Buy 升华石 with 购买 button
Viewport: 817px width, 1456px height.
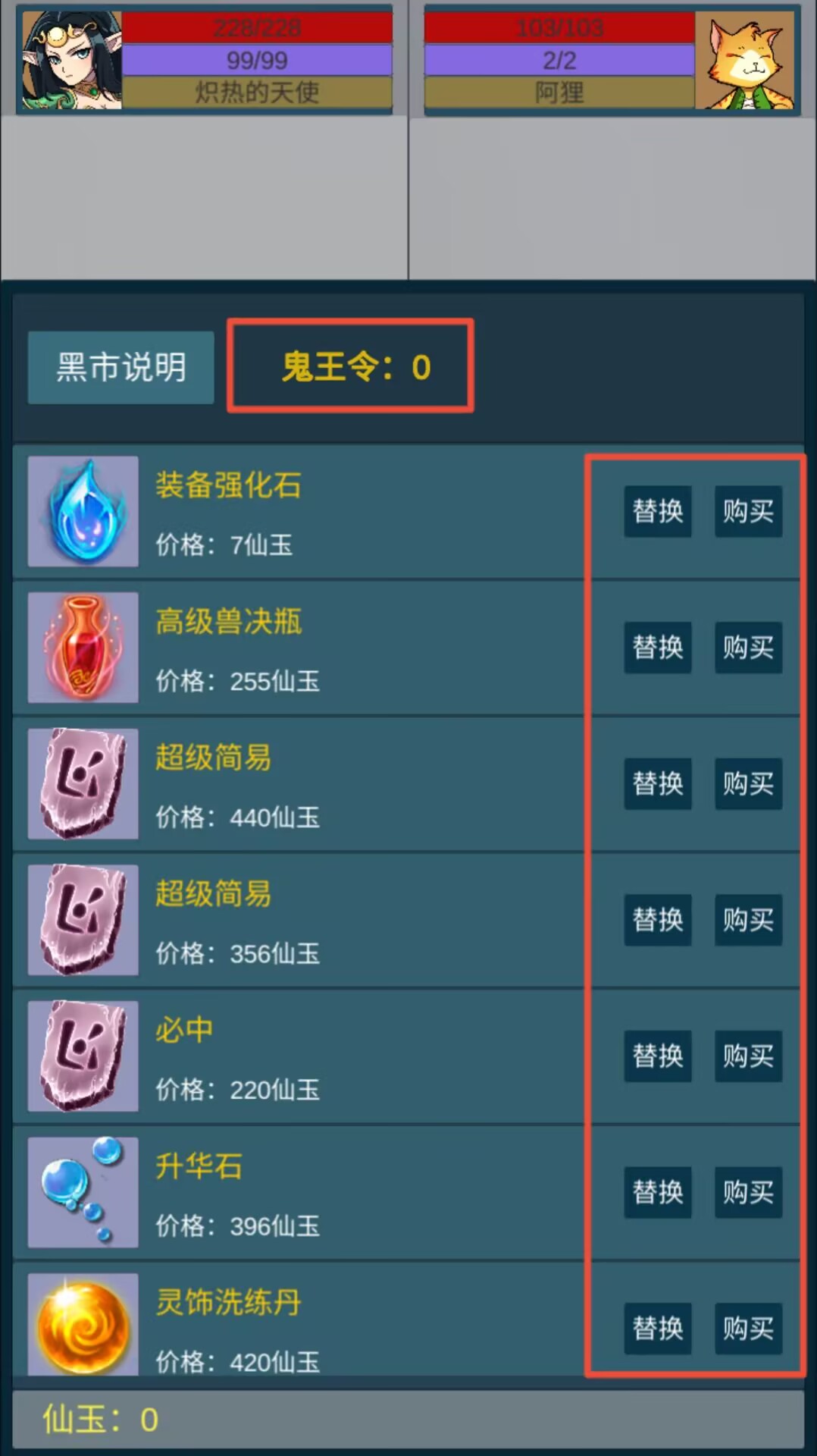[x=748, y=1192]
